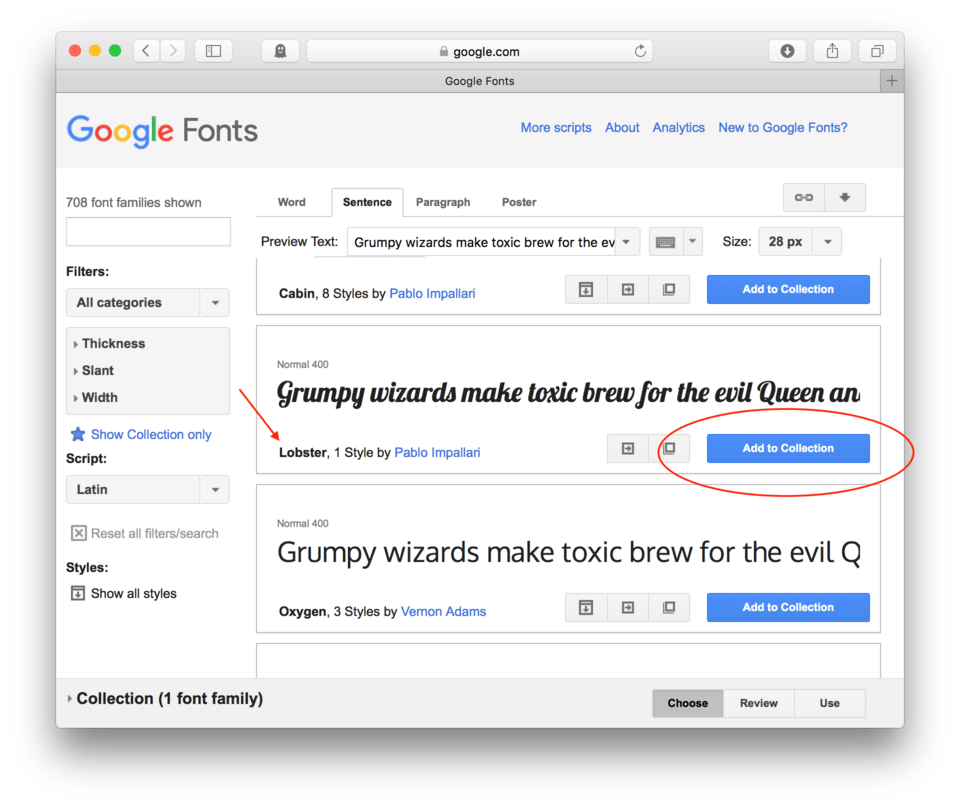Click the Google Fonts logo
This screenshot has height=808, width=960.
162,130
